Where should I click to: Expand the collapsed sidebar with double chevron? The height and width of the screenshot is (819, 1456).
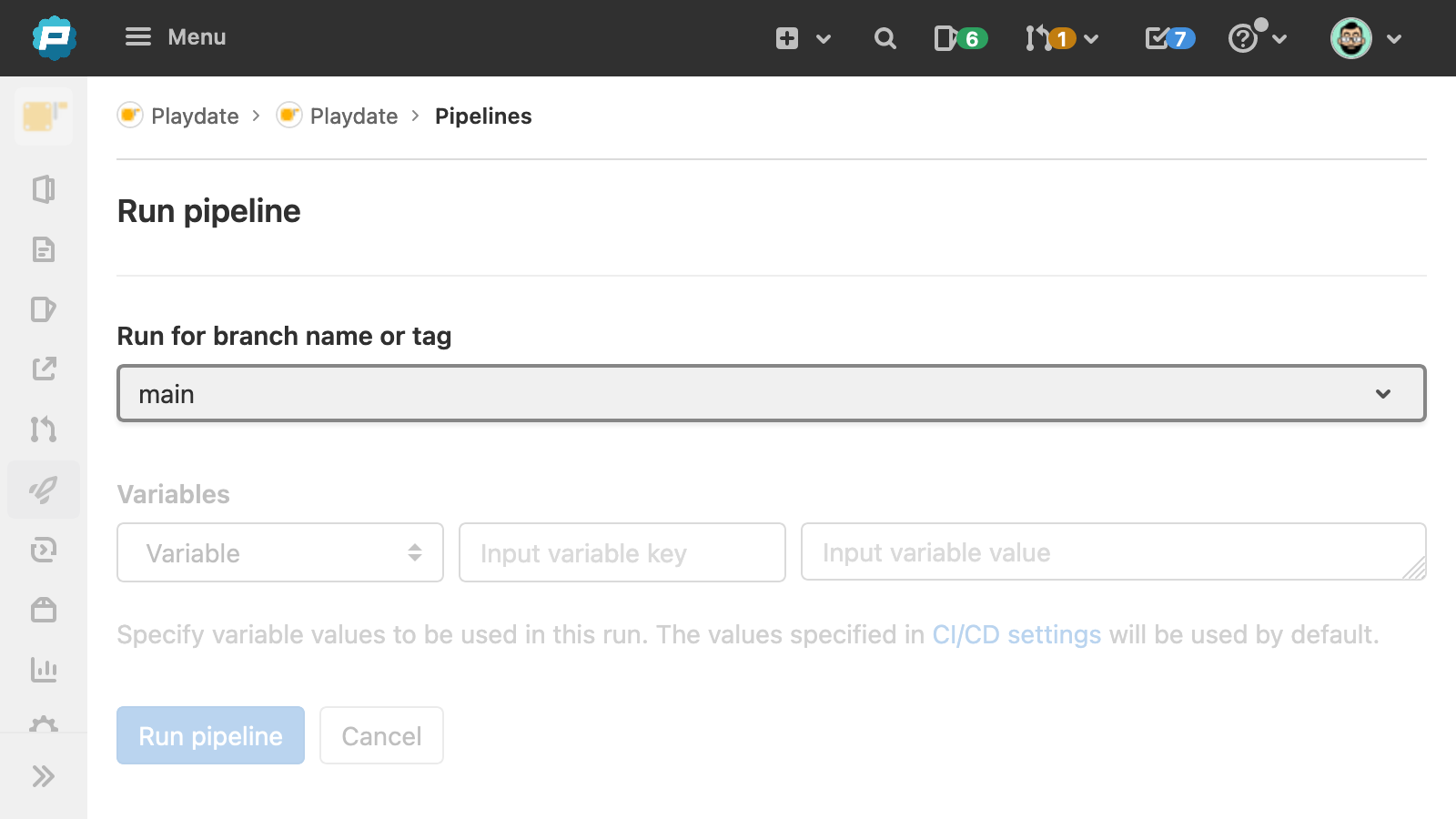(x=44, y=776)
